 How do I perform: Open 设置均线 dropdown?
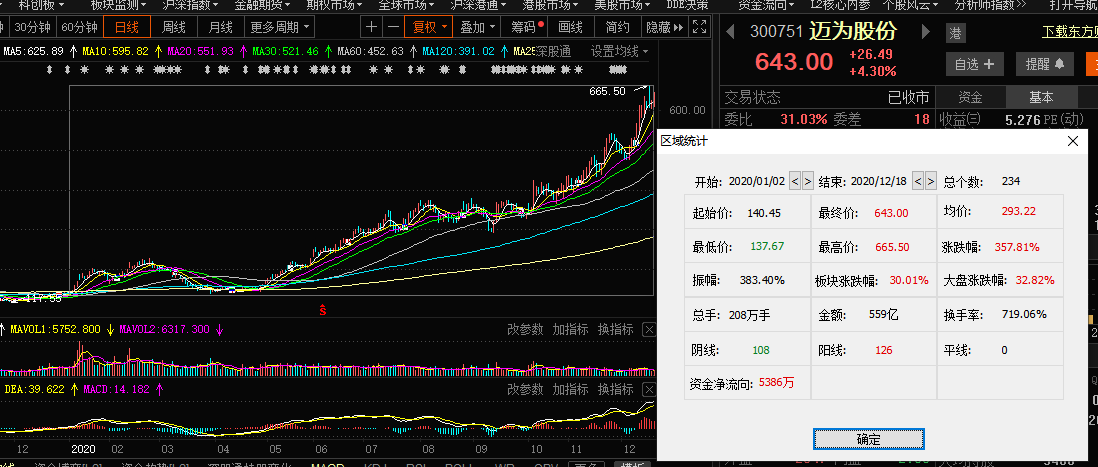tap(619, 51)
